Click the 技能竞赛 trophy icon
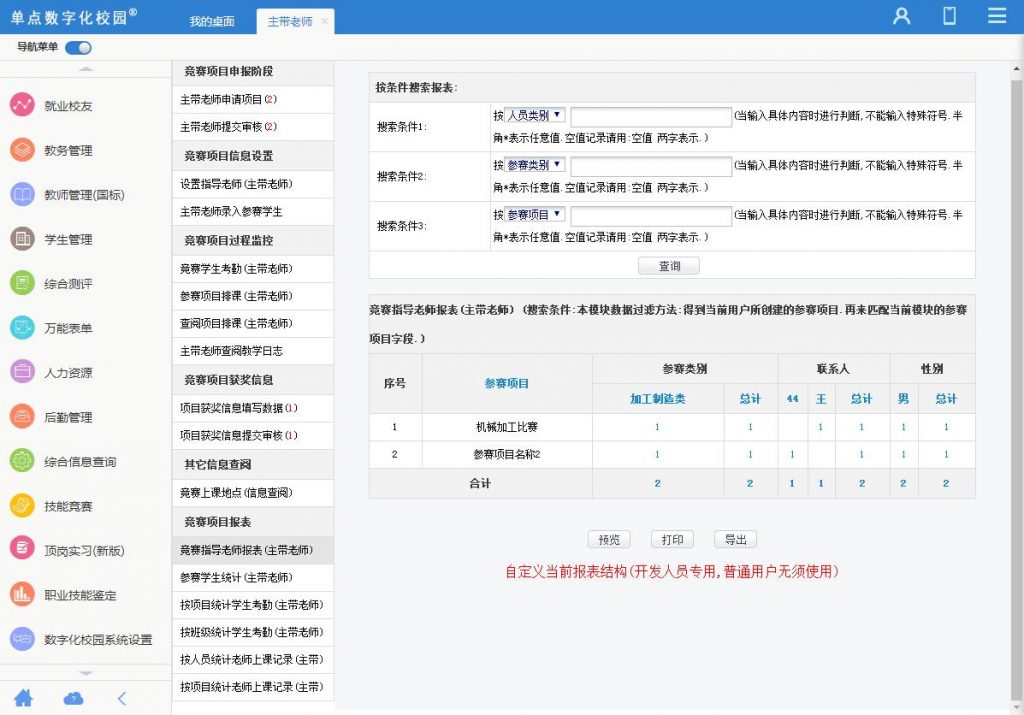Screen dimensions: 1024x715 coord(23,506)
